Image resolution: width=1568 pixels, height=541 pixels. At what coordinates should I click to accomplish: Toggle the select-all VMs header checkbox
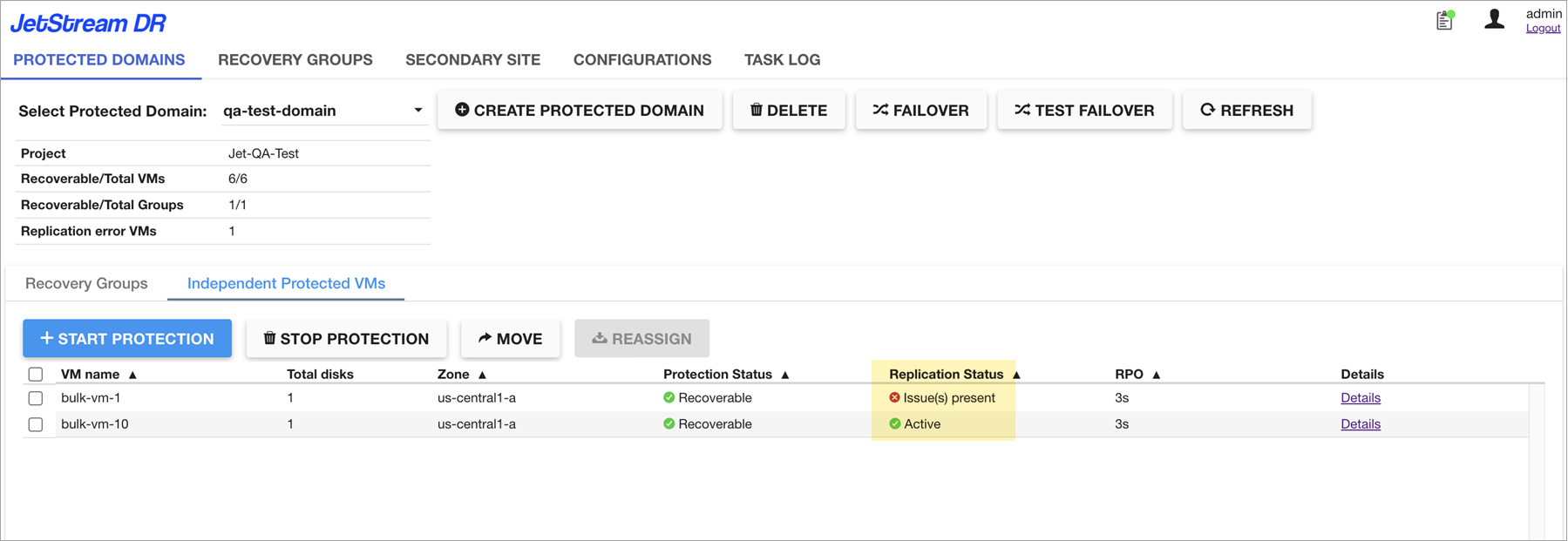point(36,375)
